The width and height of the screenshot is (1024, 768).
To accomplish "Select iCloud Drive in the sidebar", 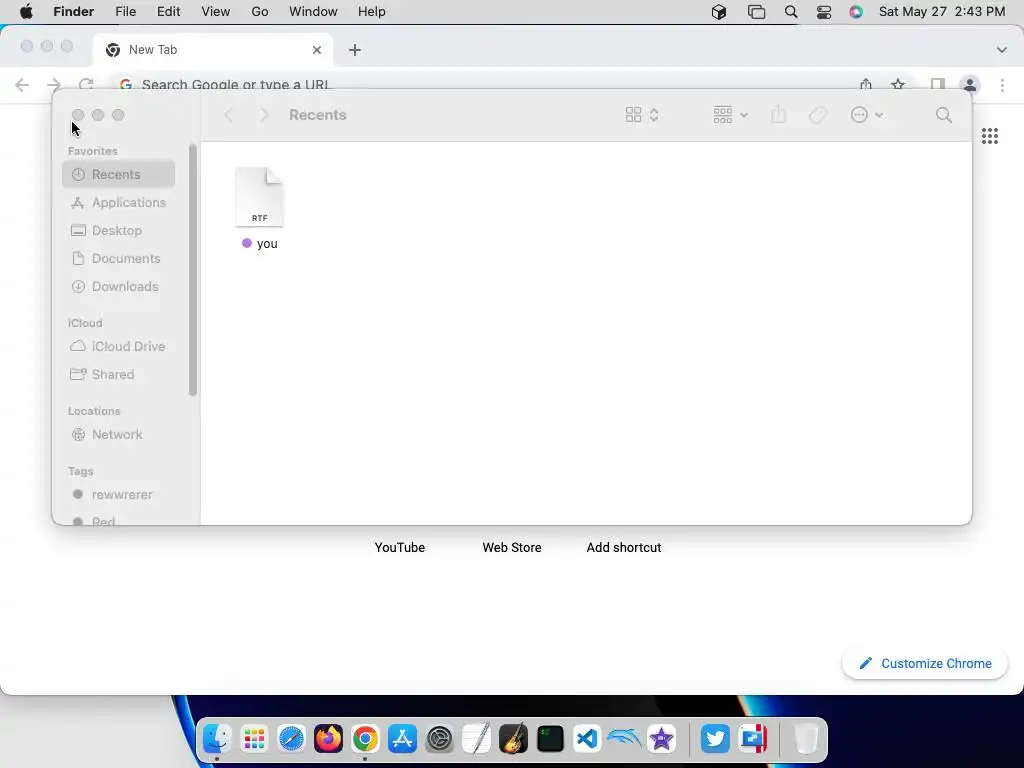I will (x=118, y=346).
